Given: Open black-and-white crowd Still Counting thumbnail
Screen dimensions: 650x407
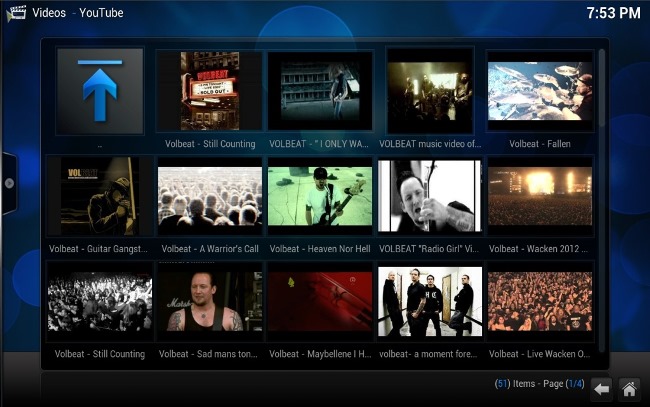Looking at the screenshot, I should coord(100,301).
